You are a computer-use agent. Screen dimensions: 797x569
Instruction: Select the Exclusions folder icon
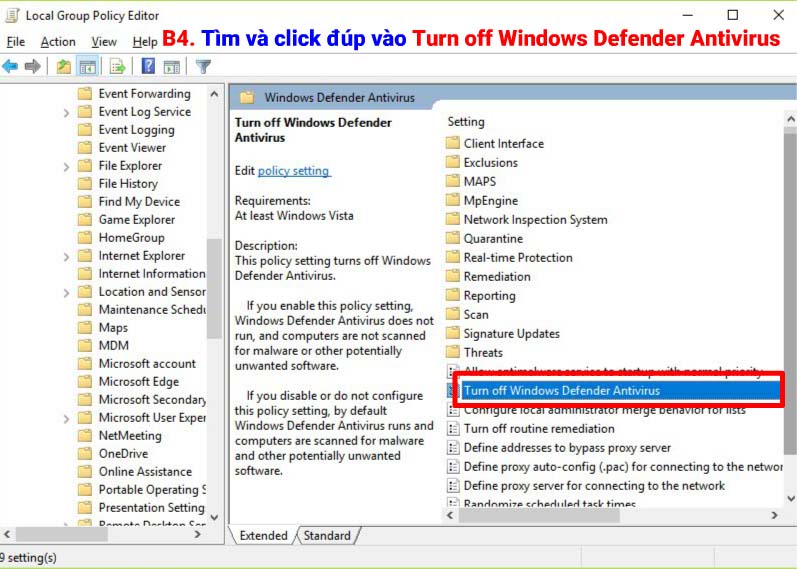click(x=452, y=162)
